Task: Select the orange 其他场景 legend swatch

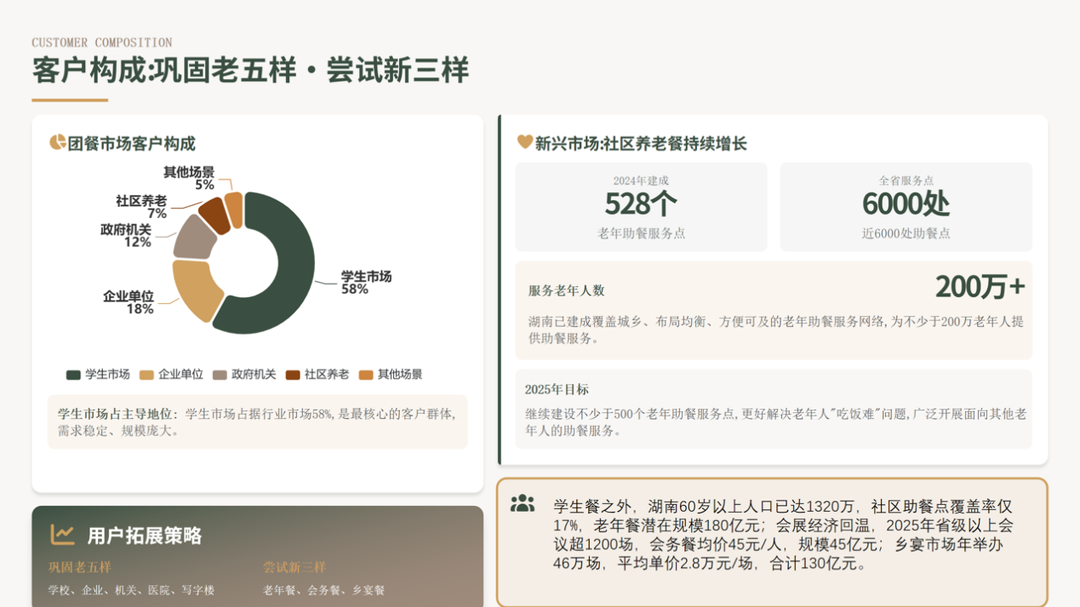Action: click(366, 375)
